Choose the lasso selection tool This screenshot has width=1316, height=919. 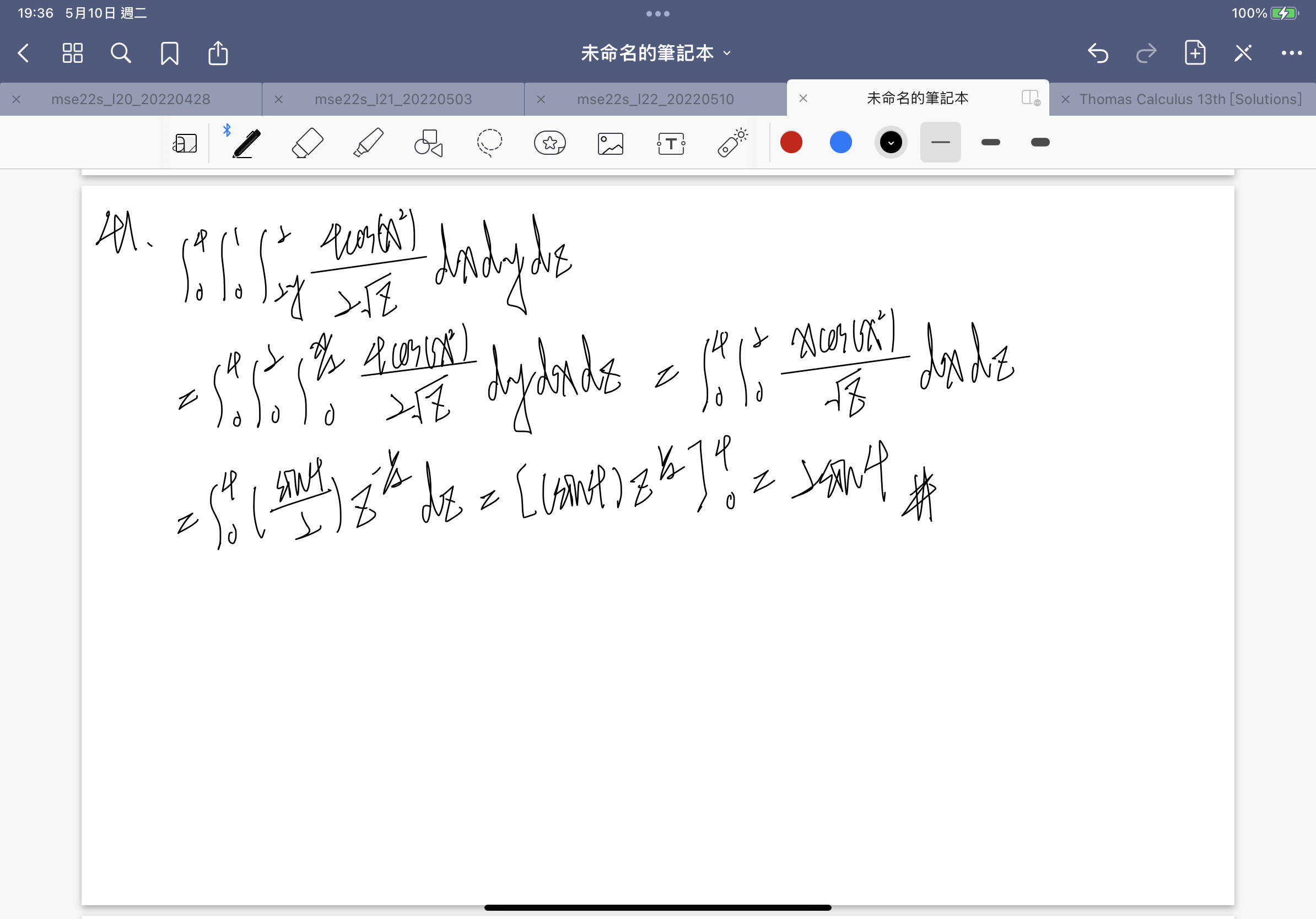tap(489, 143)
